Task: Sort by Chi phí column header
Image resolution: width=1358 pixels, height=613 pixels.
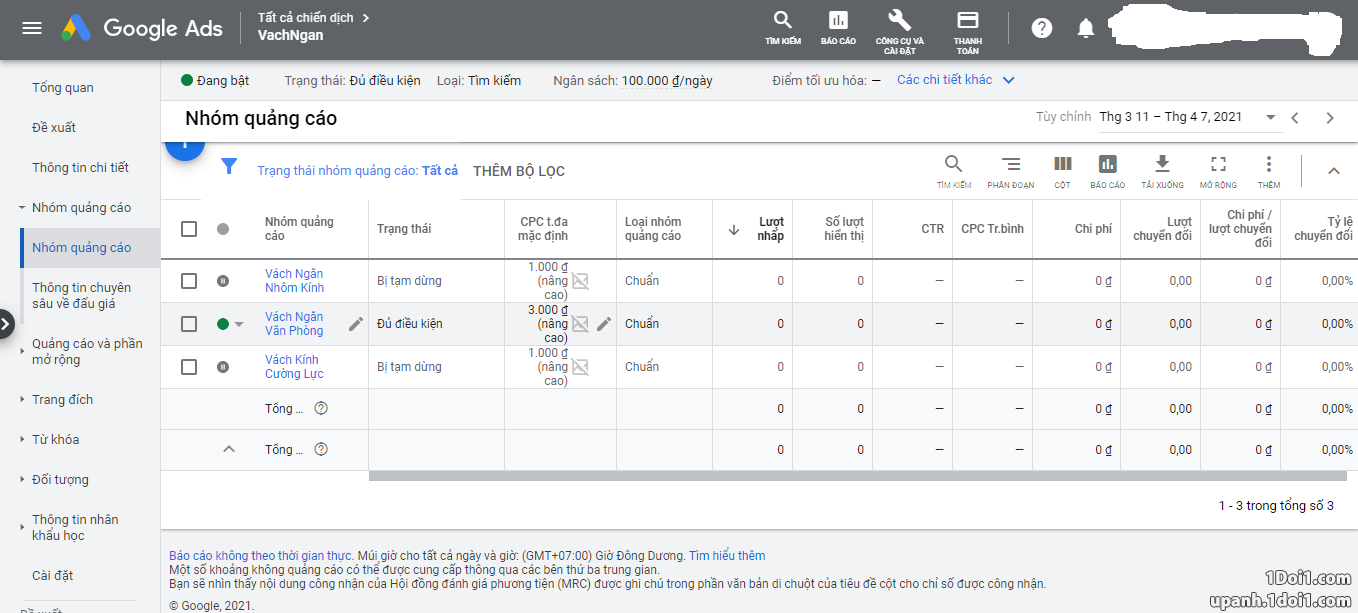Action: [1093, 229]
